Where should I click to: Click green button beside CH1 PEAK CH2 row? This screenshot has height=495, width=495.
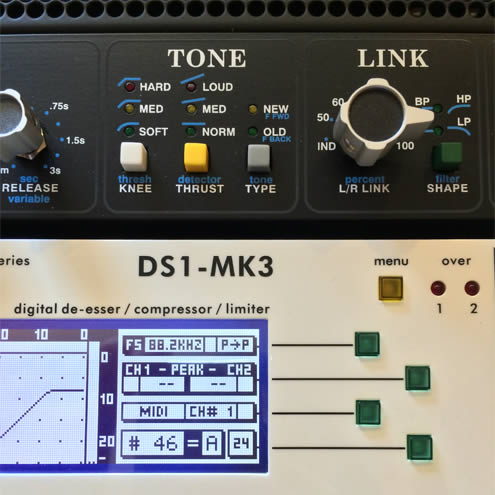pyautogui.click(x=417, y=378)
